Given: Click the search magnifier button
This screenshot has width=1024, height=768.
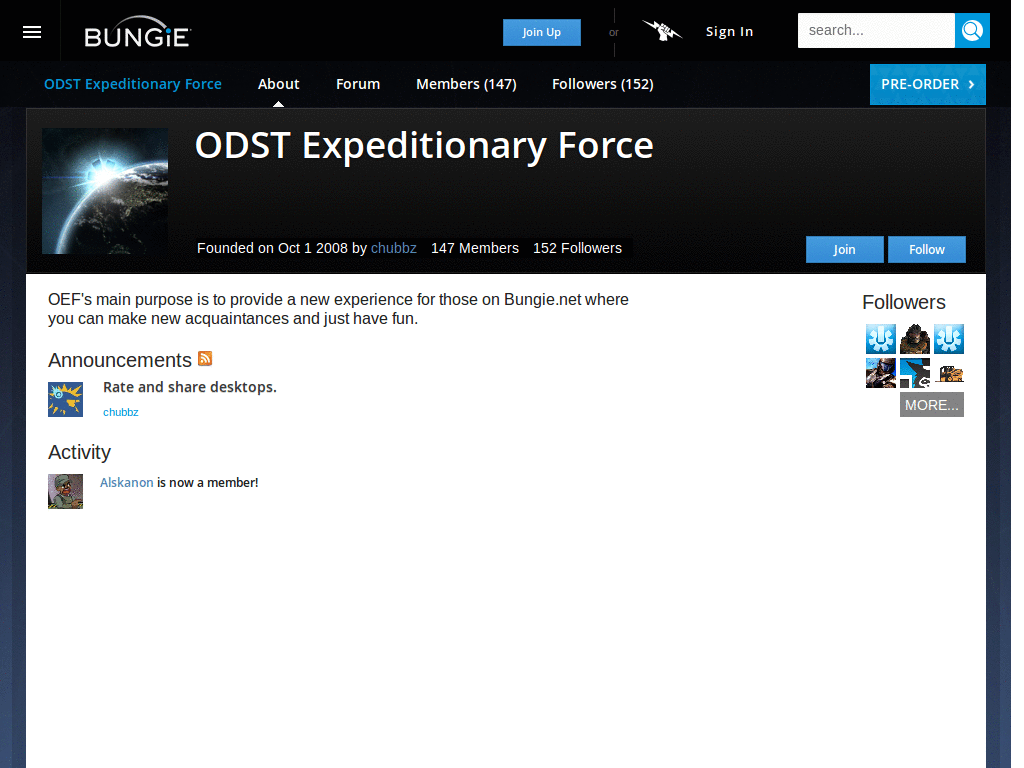Looking at the screenshot, I should pos(972,30).
